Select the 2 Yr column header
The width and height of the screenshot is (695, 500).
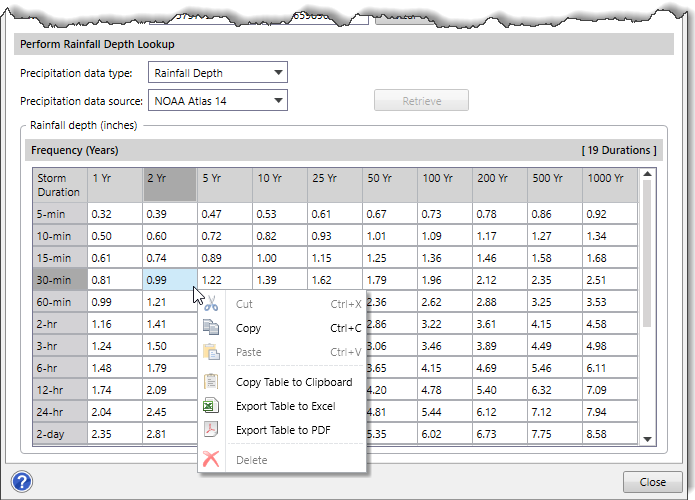point(170,185)
